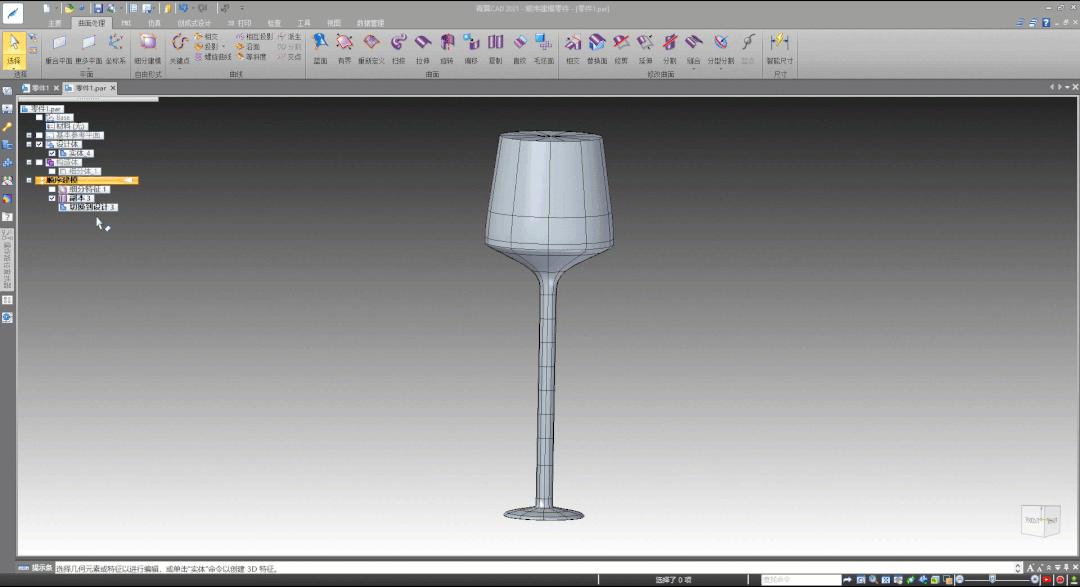Select the 拉伸 extruded surface tool
This screenshot has width=1080, height=587.
click(x=423, y=49)
